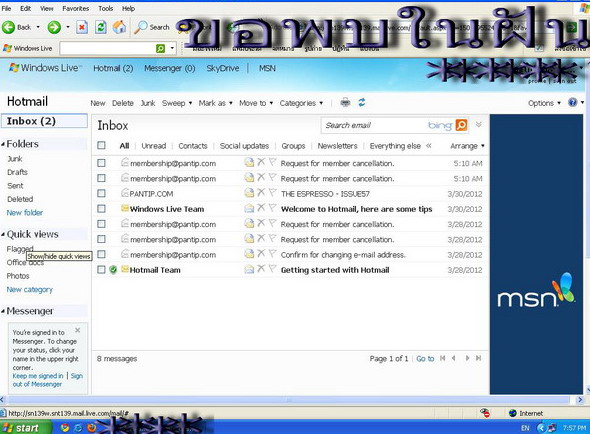Open the SkyDrive link
This screenshot has height=434, width=590.
[223, 68]
